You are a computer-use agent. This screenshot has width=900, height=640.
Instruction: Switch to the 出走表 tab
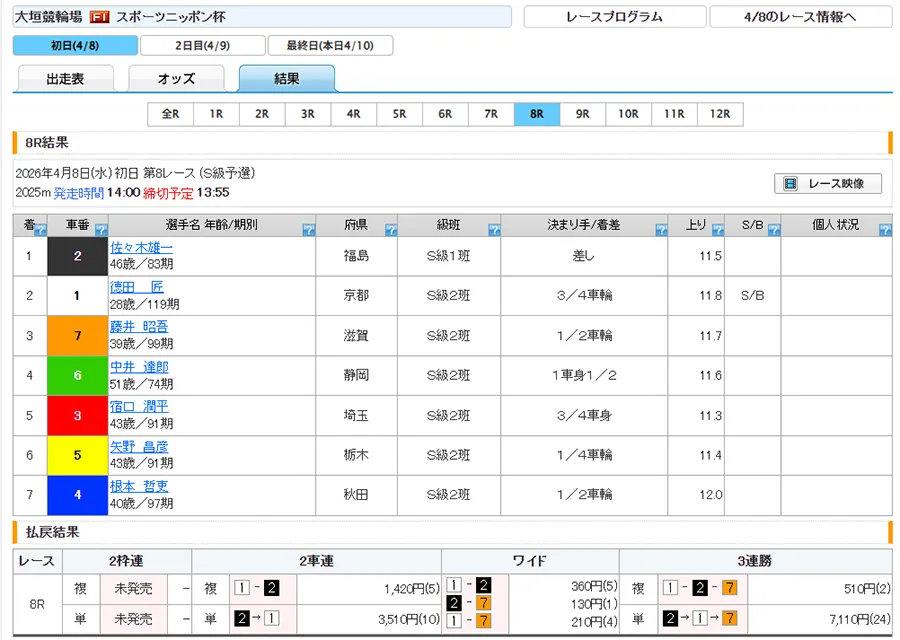pos(66,79)
